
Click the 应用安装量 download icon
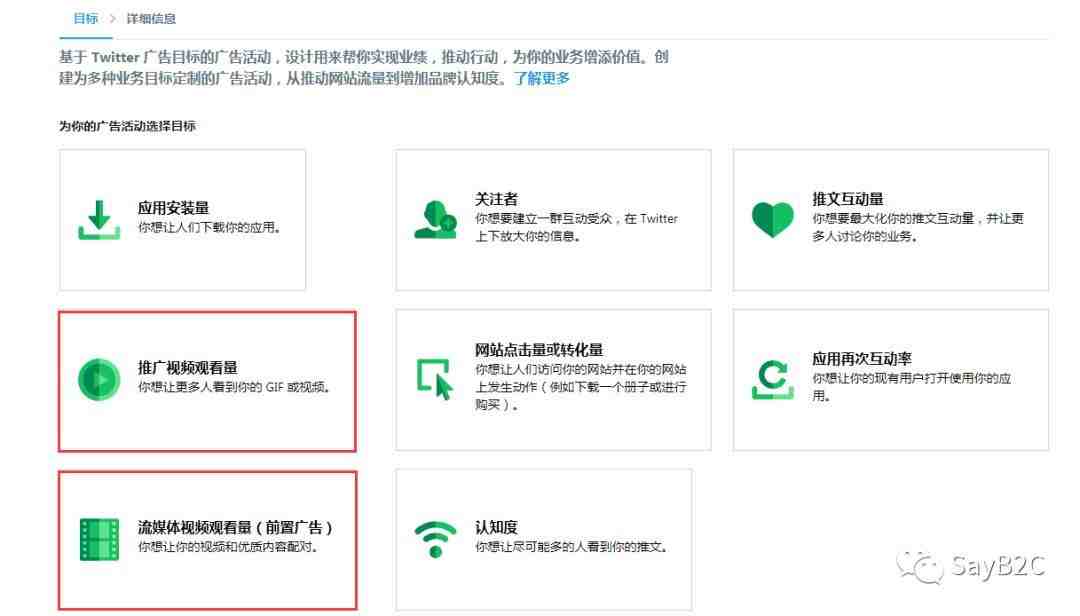99,220
